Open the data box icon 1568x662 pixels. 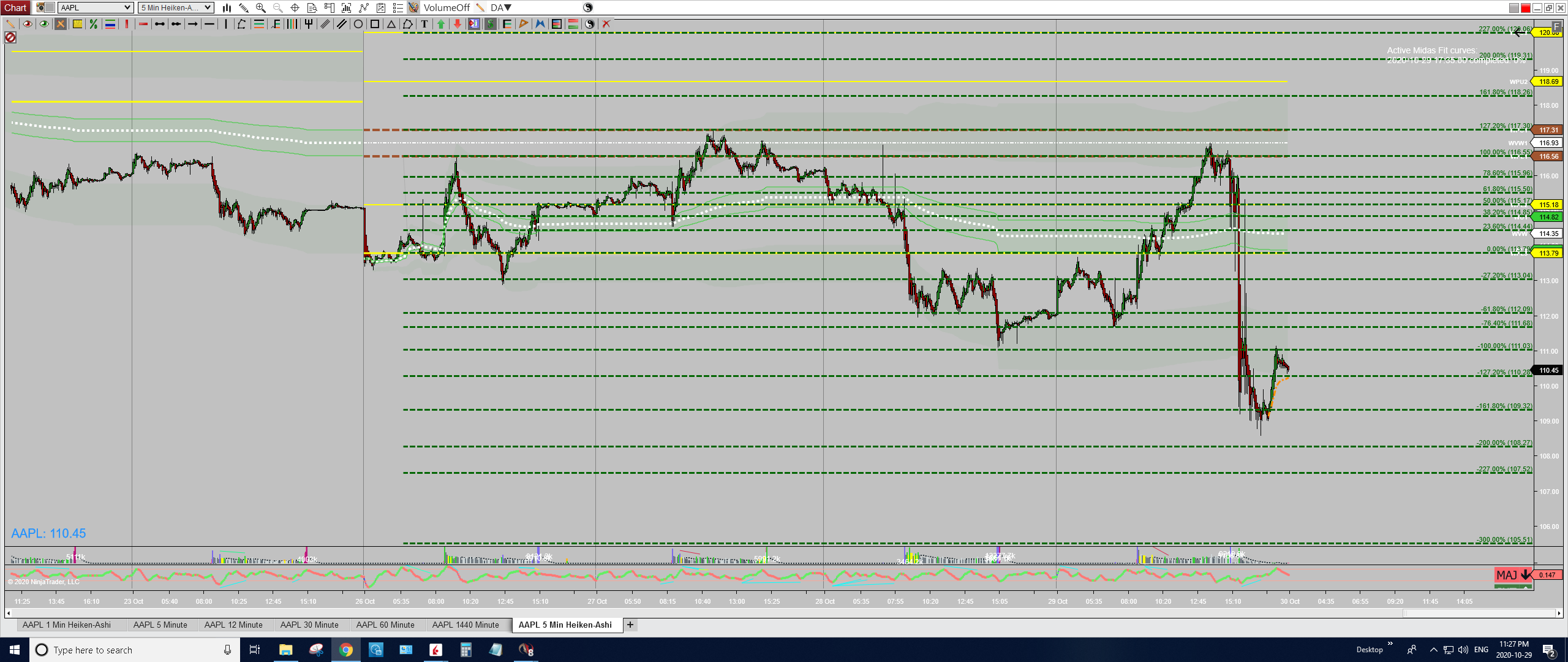pyautogui.click(x=312, y=8)
